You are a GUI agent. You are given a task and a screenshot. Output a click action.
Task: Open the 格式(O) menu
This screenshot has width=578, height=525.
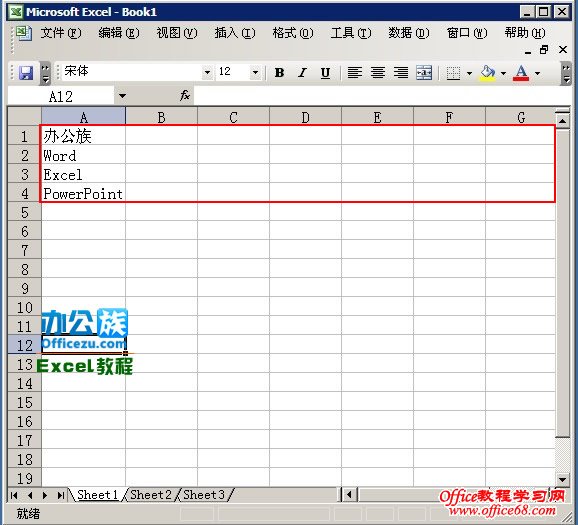293,33
